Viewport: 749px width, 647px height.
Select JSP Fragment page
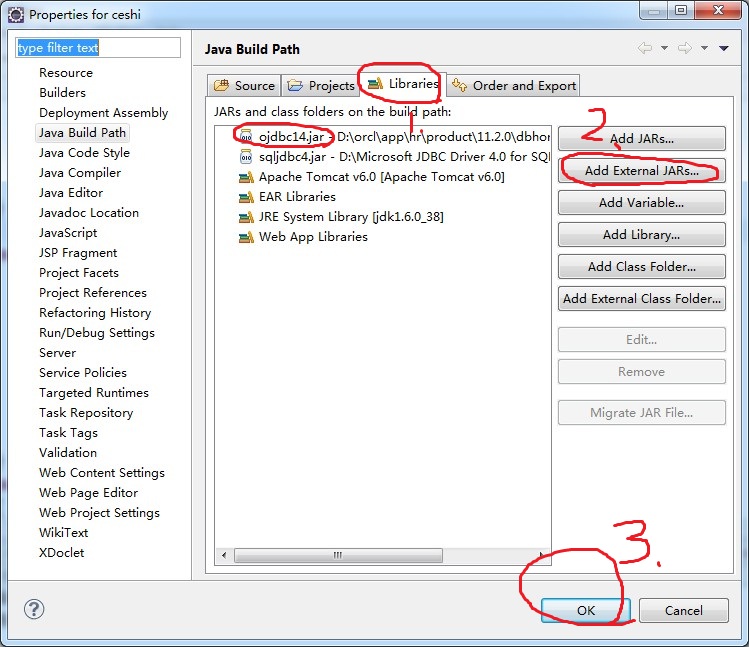coord(78,253)
